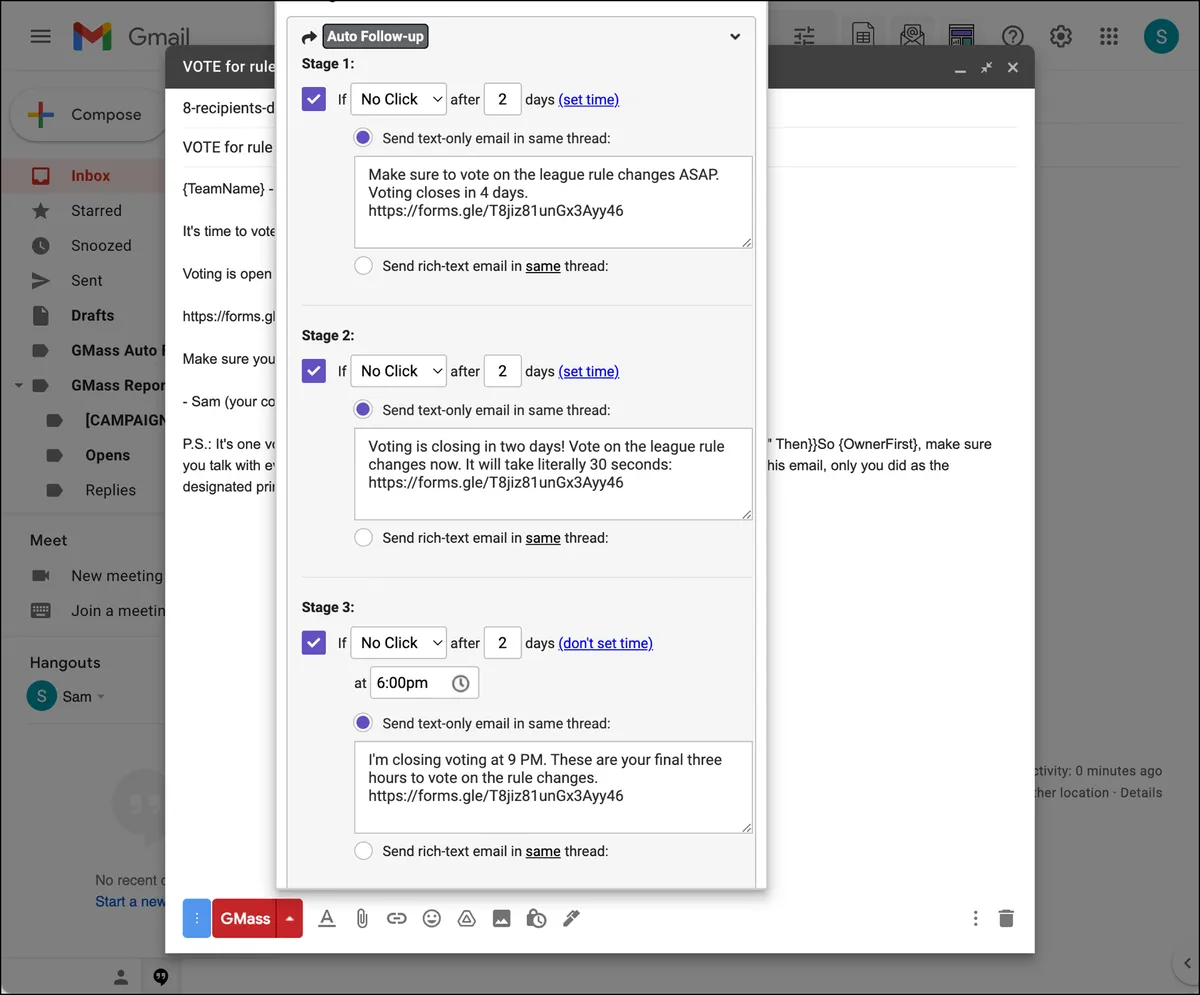
Task: Click the Compose button
Action: (86, 115)
